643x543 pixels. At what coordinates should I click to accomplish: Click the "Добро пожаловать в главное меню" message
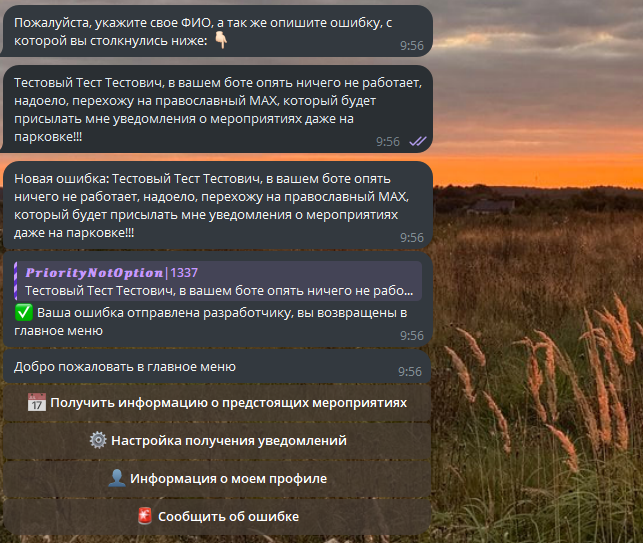click(x=217, y=367)
